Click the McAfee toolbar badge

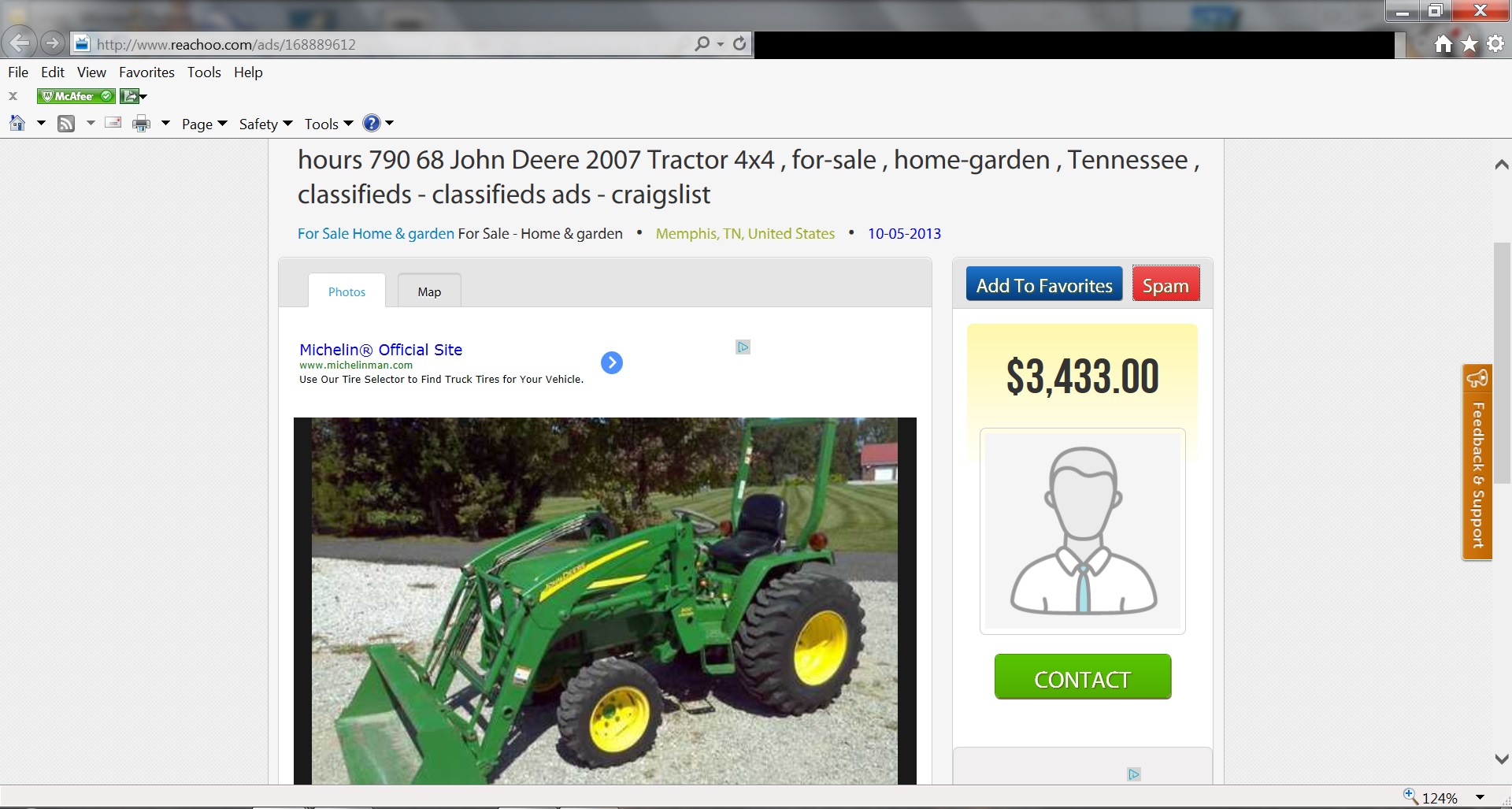(76, 96)
